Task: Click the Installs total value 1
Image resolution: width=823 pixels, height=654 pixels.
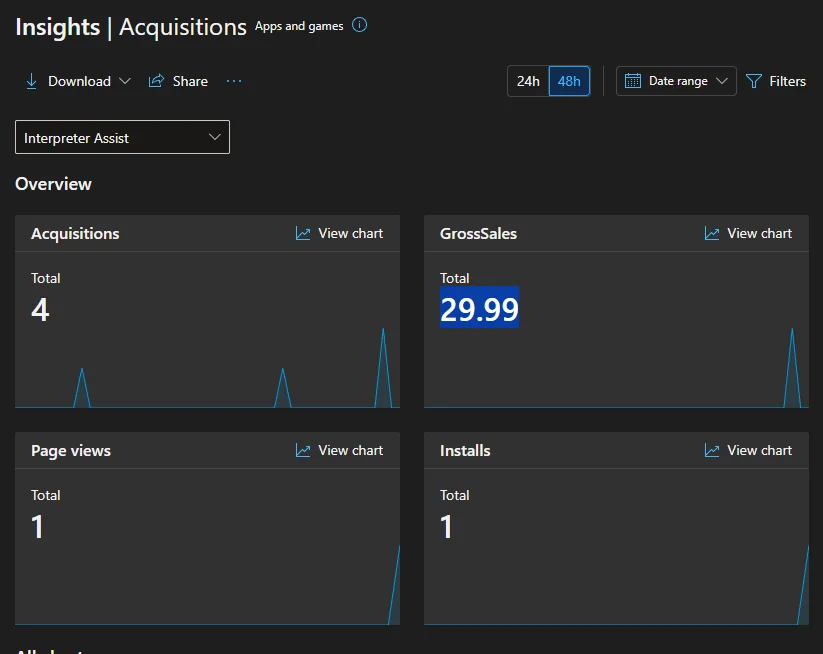Action: click(x=446, y=526)
